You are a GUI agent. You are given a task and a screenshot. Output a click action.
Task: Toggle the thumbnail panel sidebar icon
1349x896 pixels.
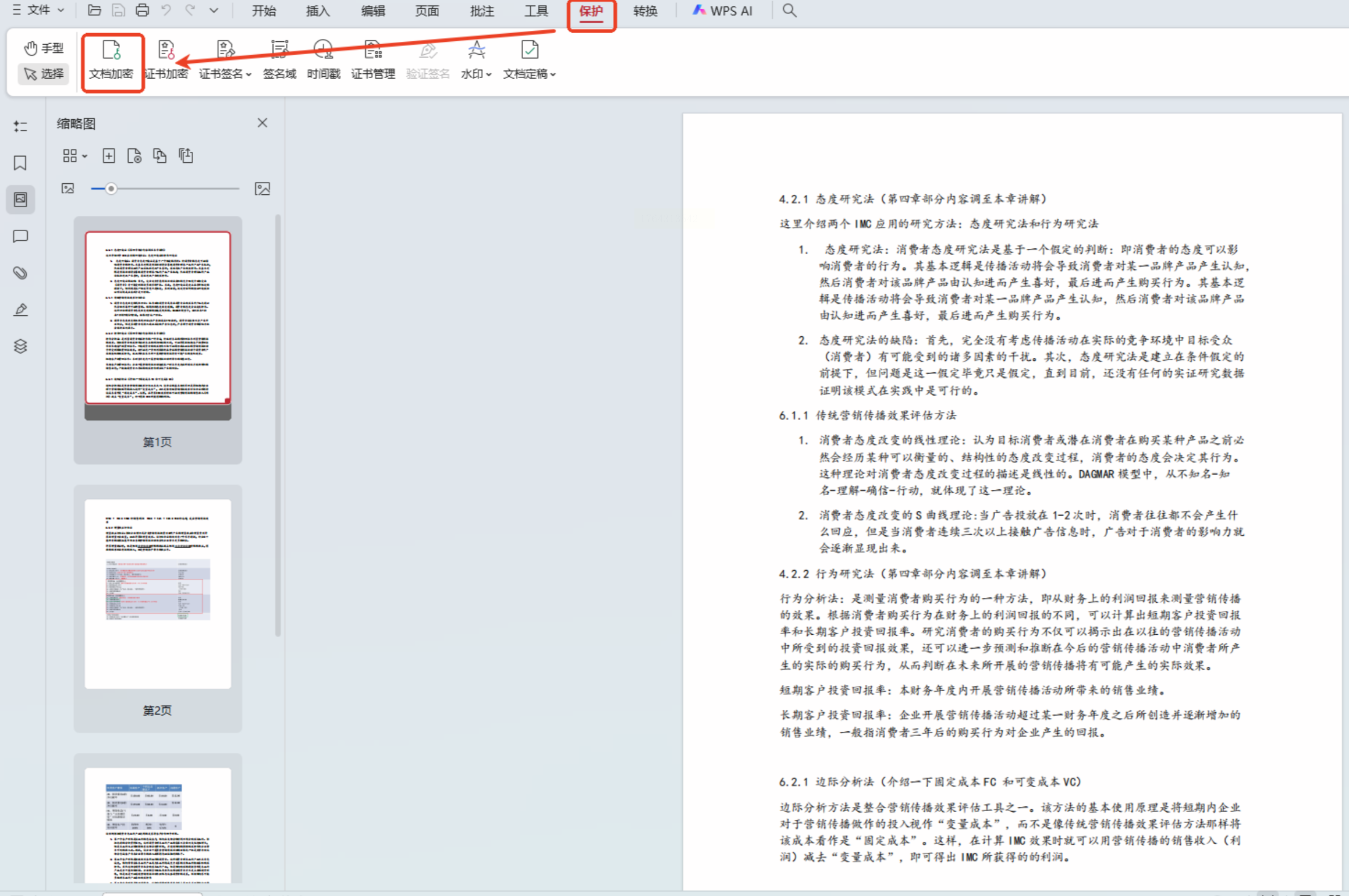(x=20, y=200)
